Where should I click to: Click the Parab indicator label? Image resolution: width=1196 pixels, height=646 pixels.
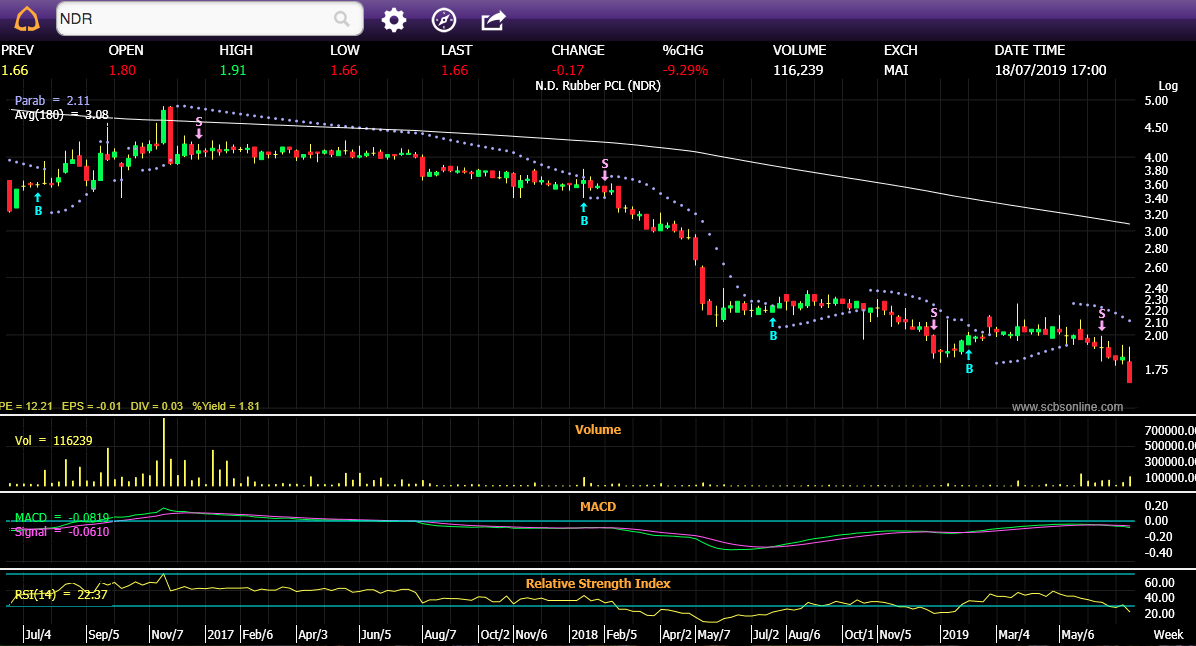pyautogui.click(x=52, y=101)
